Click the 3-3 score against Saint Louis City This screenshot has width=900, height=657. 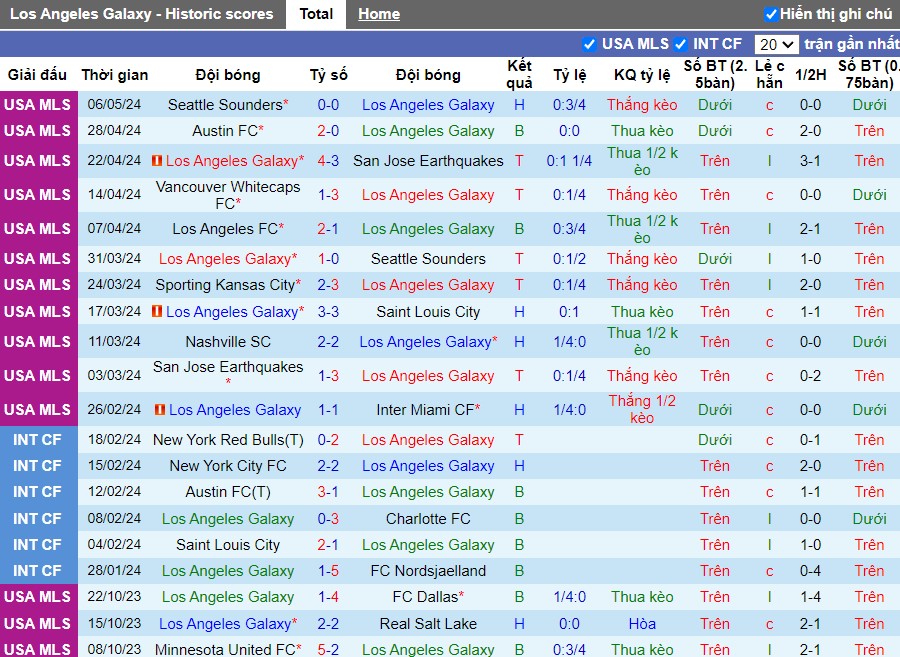pos(328,312)
